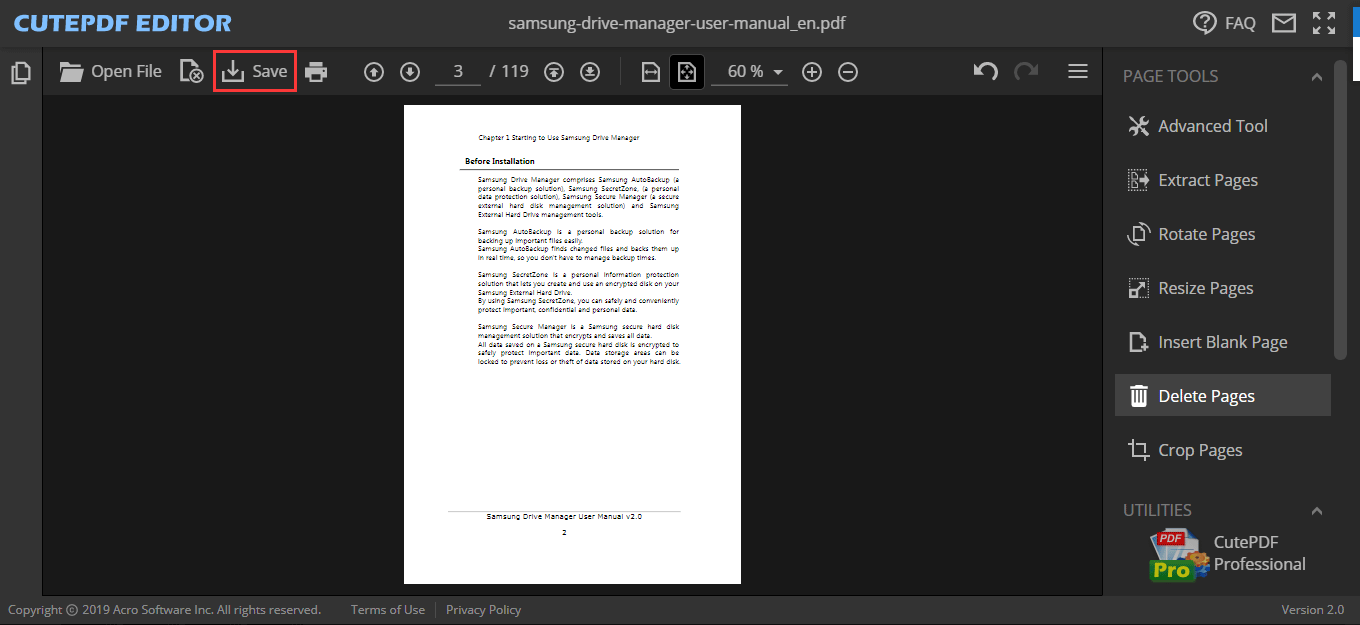
Task: Fit page to width icon
Action: pyautogui.click(x=650, y=72)
